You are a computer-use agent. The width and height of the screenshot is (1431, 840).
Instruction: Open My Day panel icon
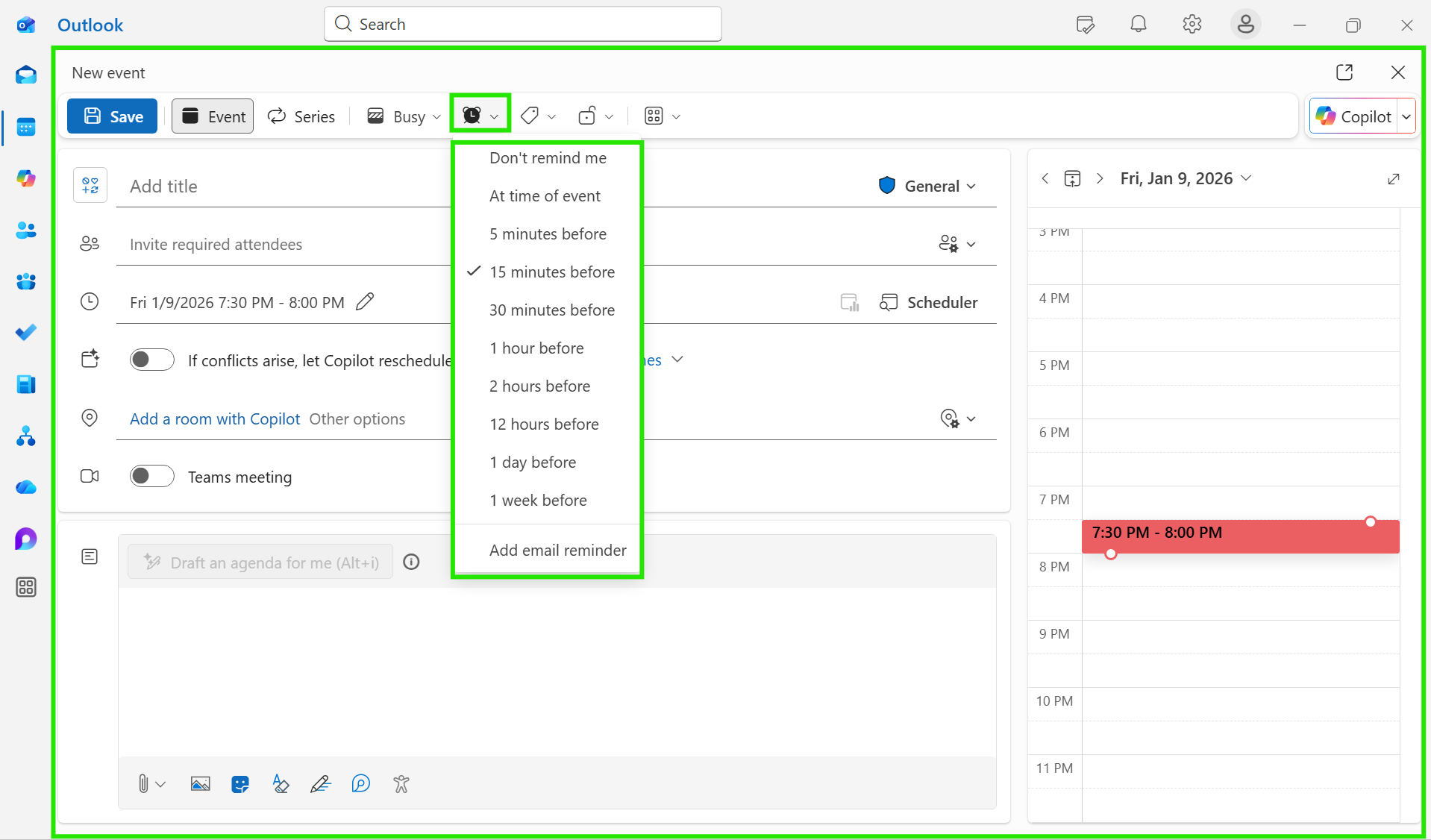coord(1086,25)
